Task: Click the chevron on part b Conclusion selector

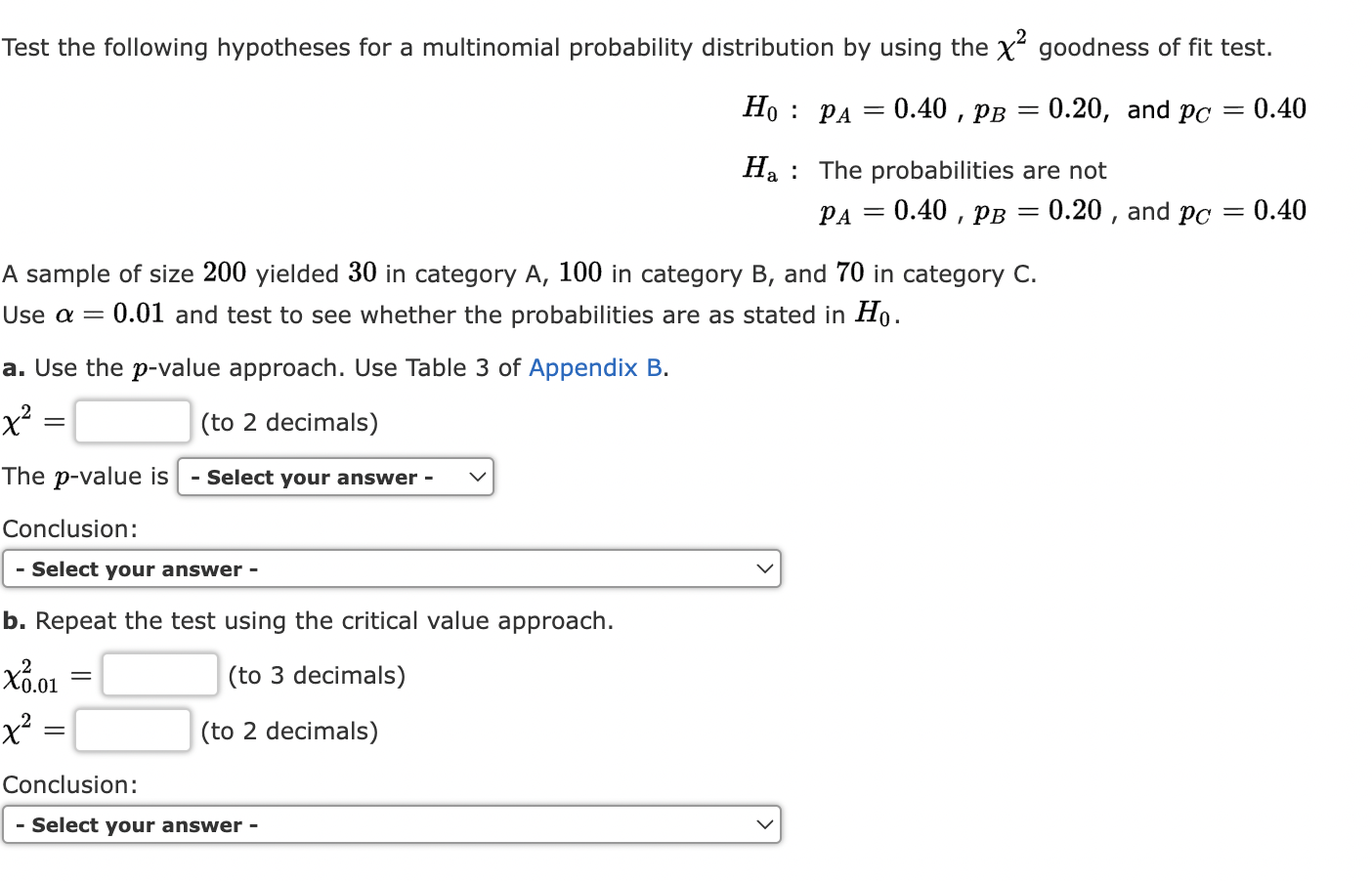Action: click(x=765, y=824)
